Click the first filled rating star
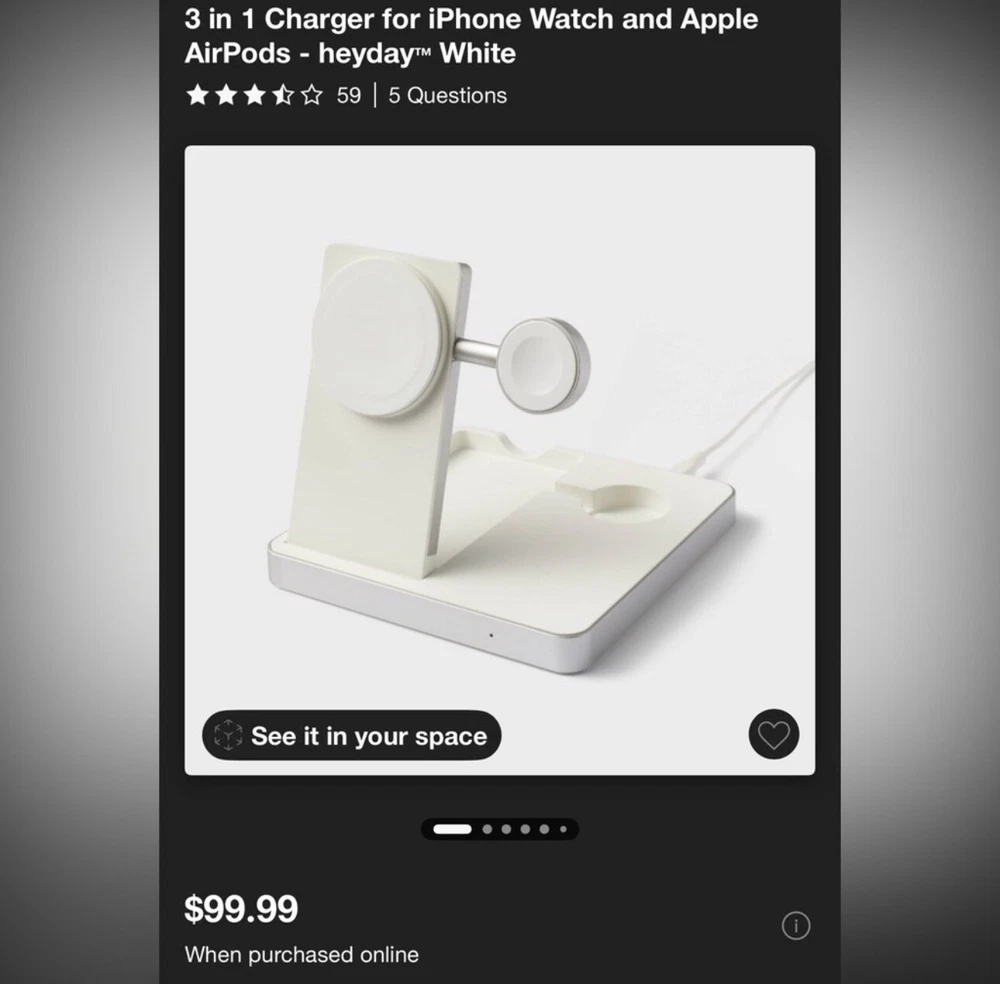This screenshot has height=984, width=1000. [198, 95]
